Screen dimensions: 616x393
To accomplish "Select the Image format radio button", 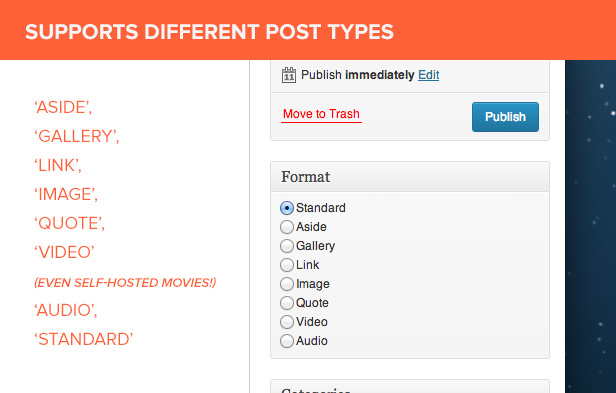I will (x=287, y=284).
